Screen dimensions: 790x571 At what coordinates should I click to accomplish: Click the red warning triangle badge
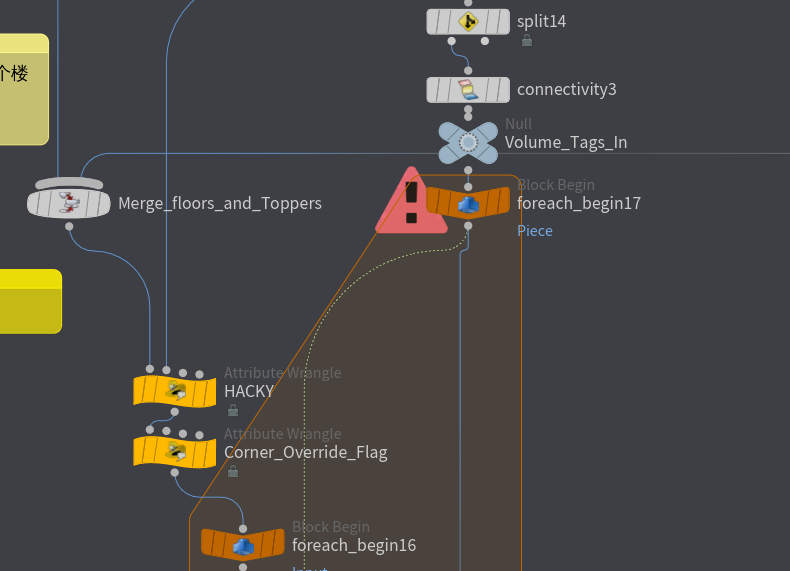[410, 203]
